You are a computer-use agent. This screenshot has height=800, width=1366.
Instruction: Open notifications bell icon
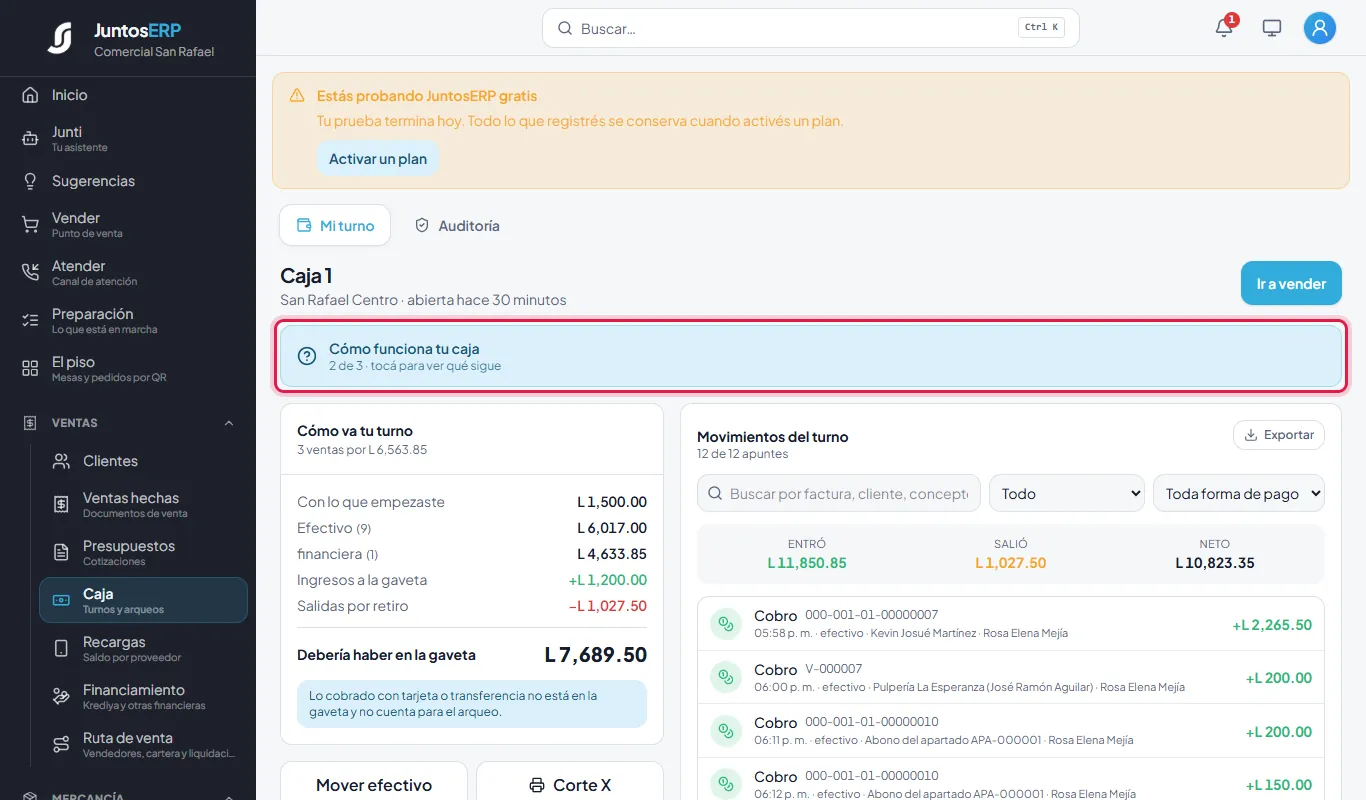1224,28
